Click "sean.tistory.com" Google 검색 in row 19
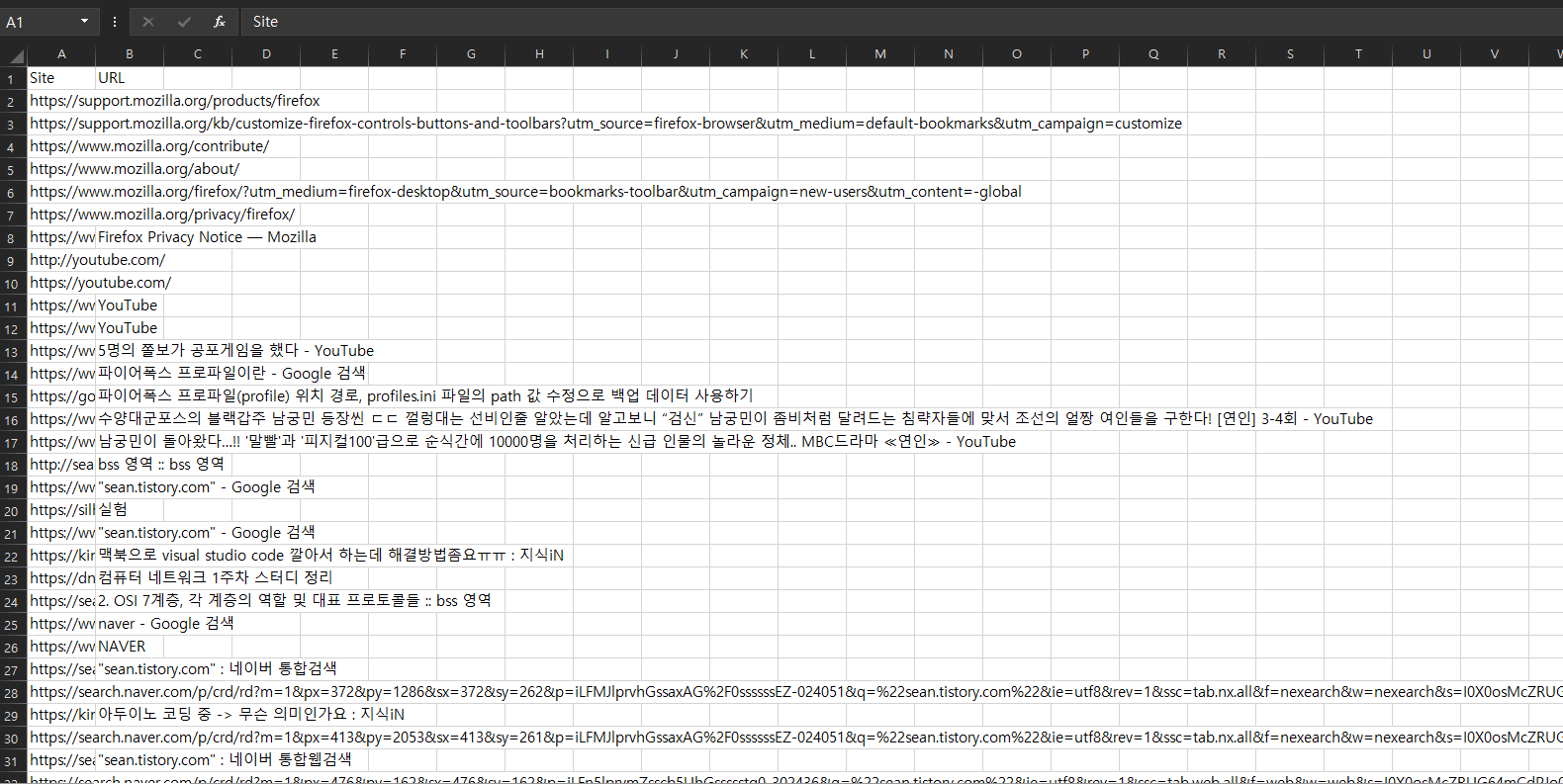 [x=206, y=487]
